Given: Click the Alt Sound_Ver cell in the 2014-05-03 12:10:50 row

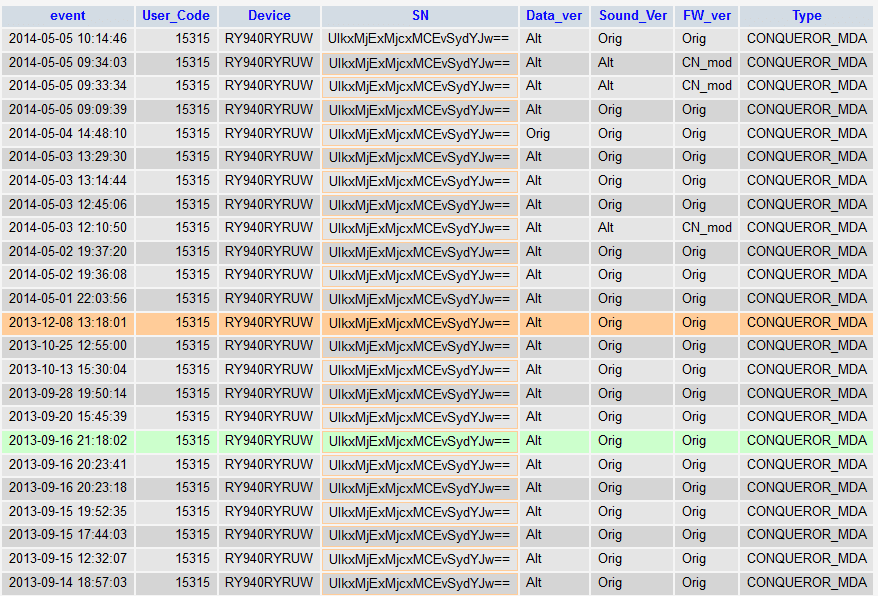Looking at the screenshot, I should (606, 228).
